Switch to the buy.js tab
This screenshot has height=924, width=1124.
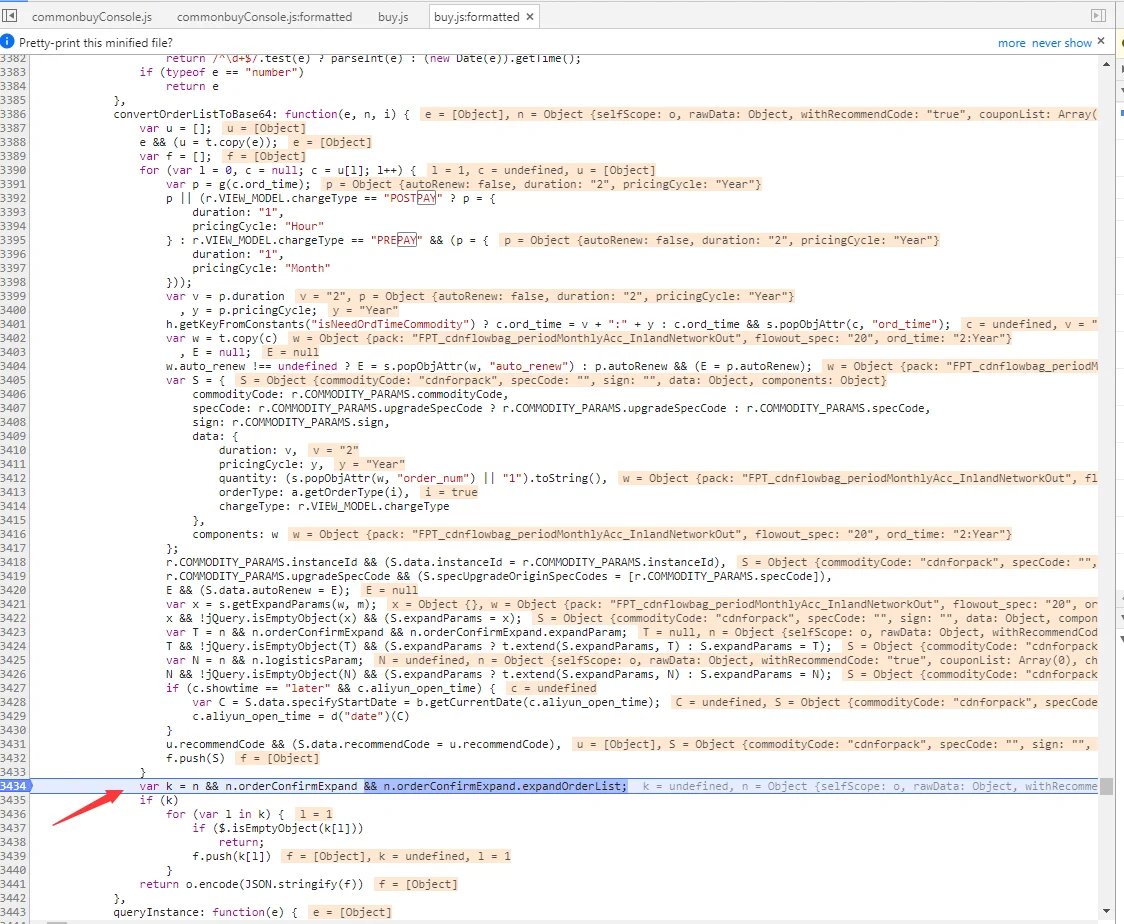tap(393, 16)
